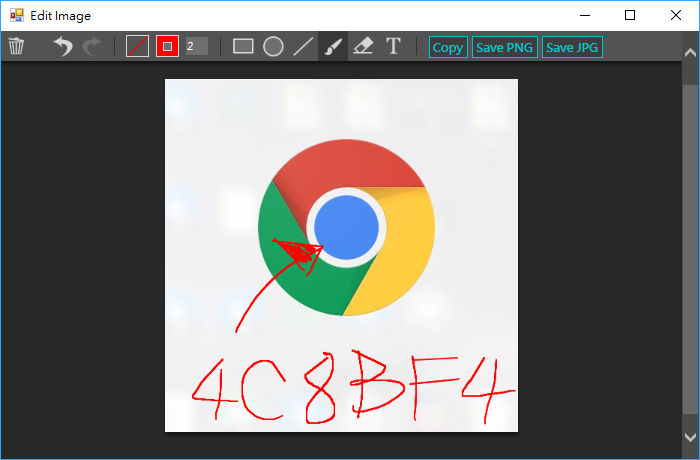
Task: Select the Brush freehand tool
Action: pos(333,46)
